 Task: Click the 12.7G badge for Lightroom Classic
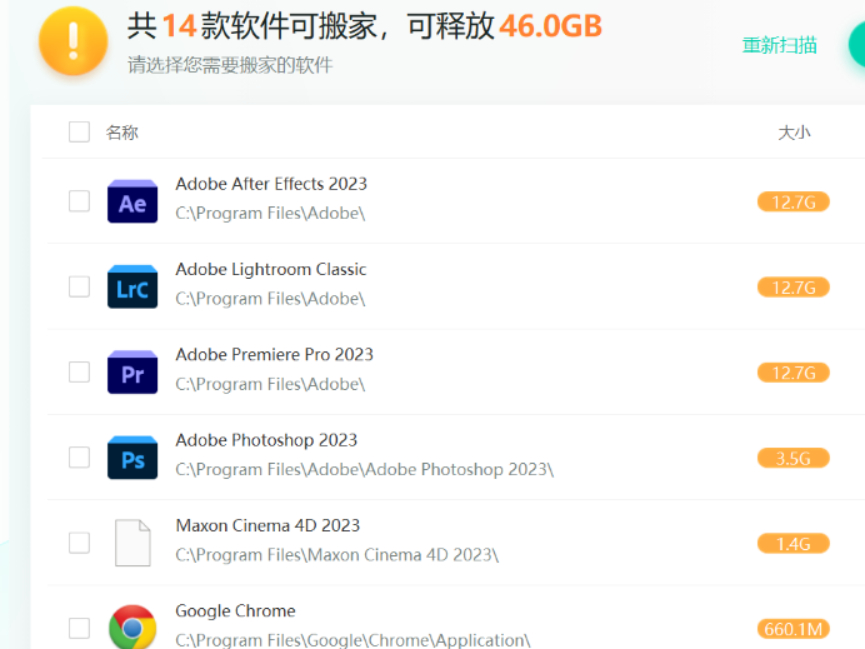point(793,288)
